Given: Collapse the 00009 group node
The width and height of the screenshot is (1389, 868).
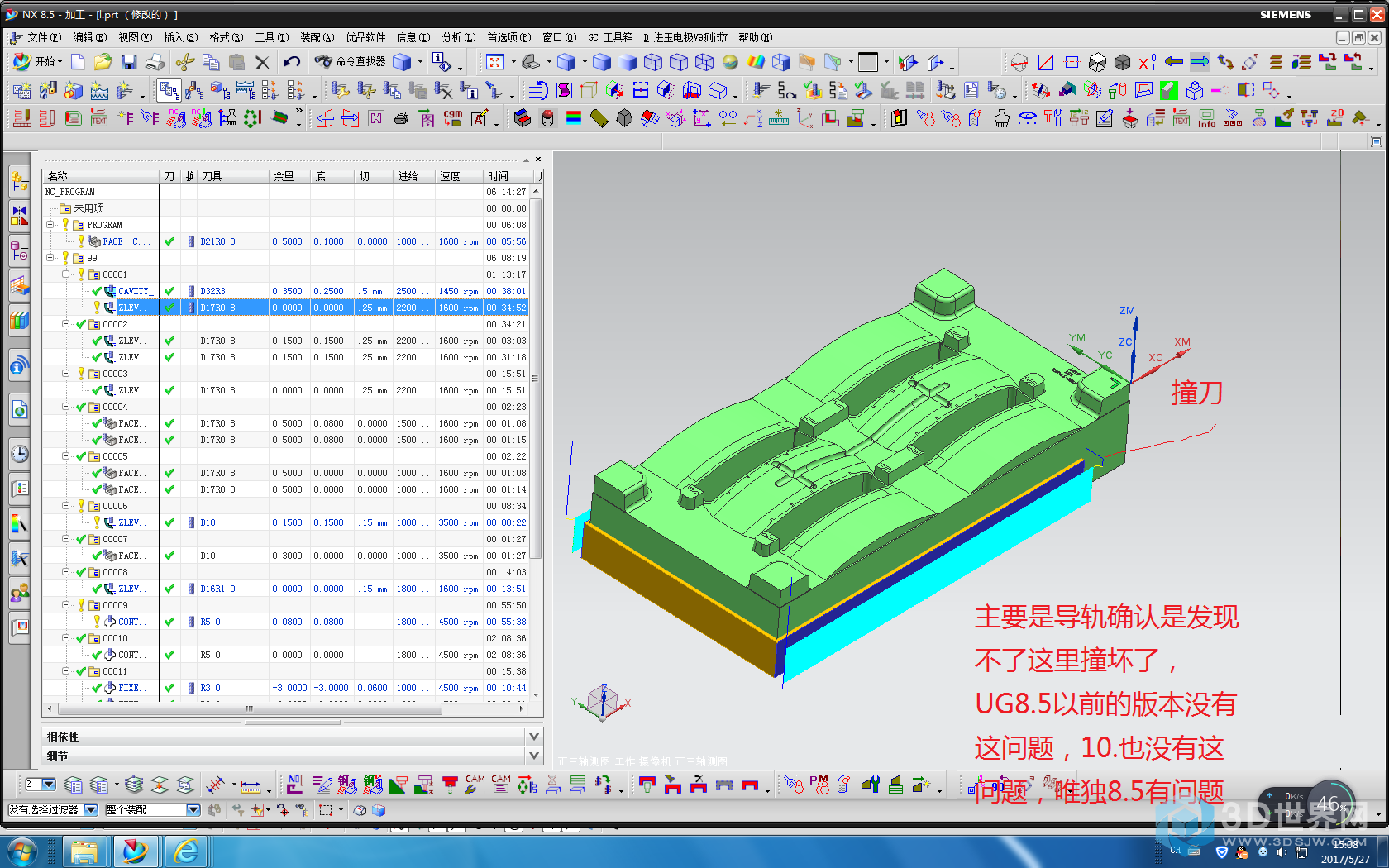Looking at the screenshot, I should [x=66, y=605].
